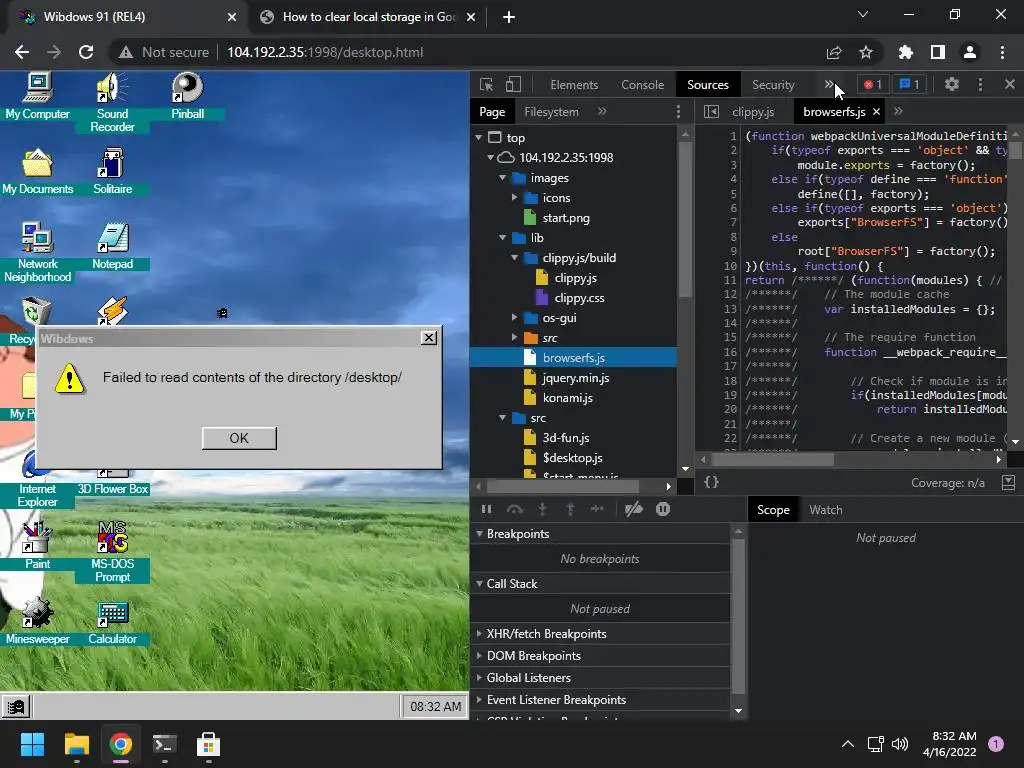Image resolution: width=1024 pixels, height=768 pixels.
Task: Launch the Notepad desktop icon
Action: (x=112, y=247)
